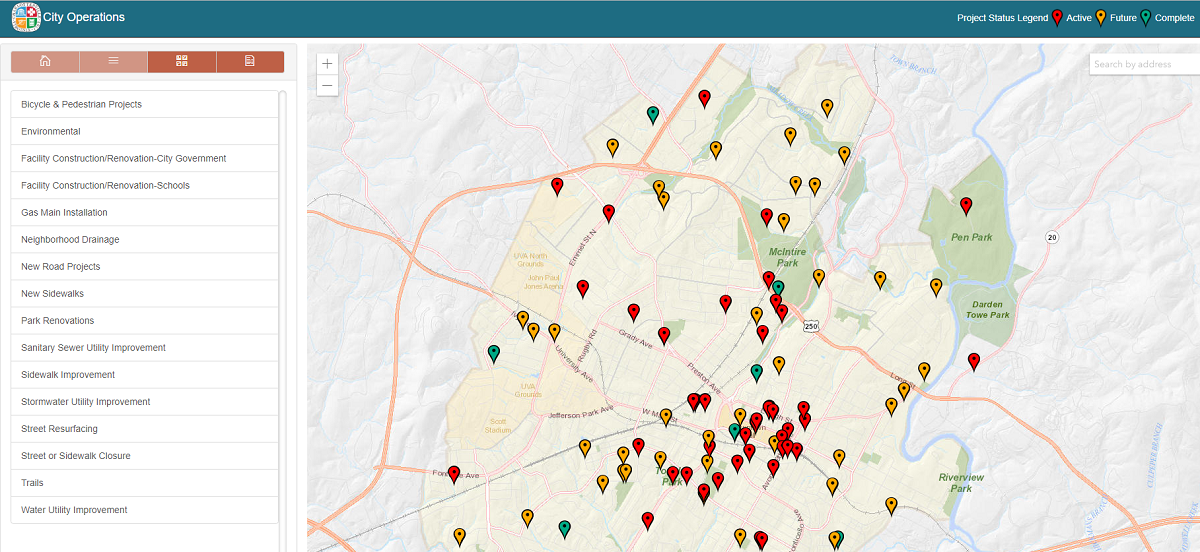
Task: Click the red marker in Pen Park
Action: [x=966, y=206]
